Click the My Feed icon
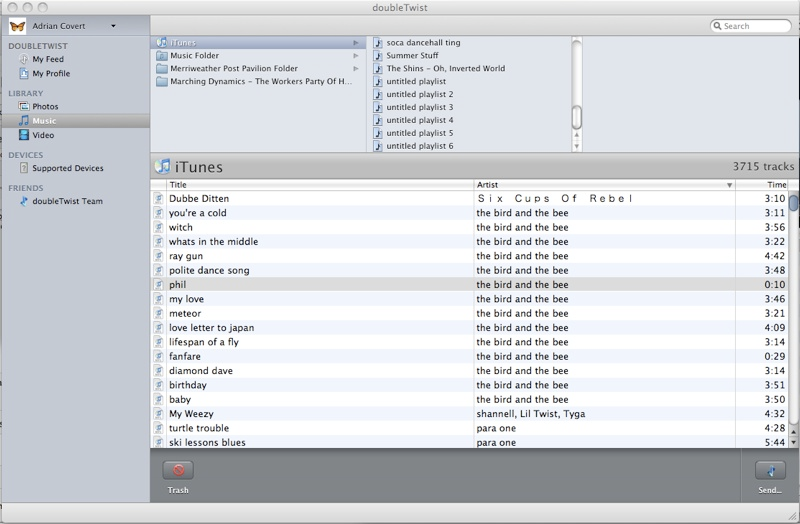The height and width of the screenshot is (524, 800). pyautogui.click(x=23, y=59)
